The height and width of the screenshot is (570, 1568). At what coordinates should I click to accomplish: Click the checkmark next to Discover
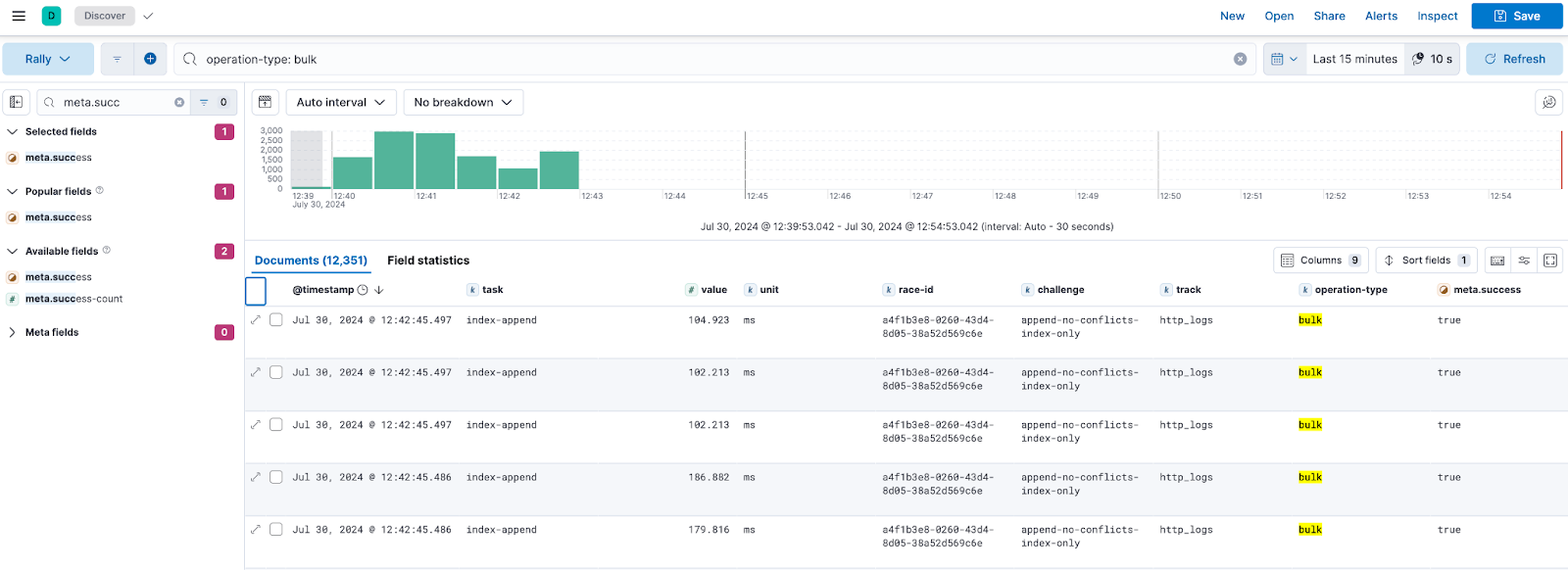148,16
